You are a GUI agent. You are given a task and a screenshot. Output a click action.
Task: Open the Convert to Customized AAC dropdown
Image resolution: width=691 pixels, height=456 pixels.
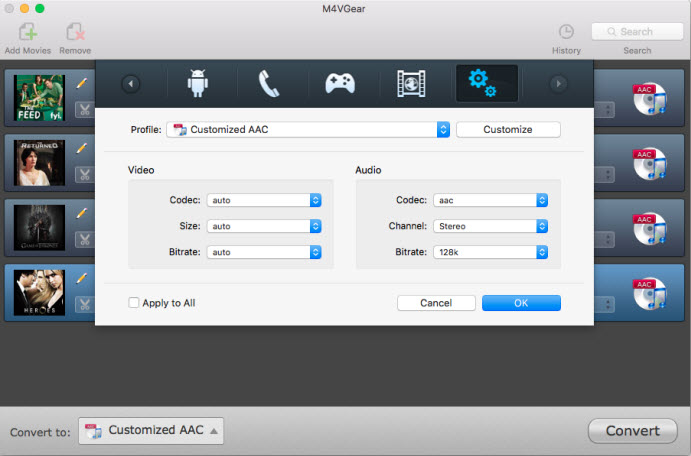tap(151, 431)
